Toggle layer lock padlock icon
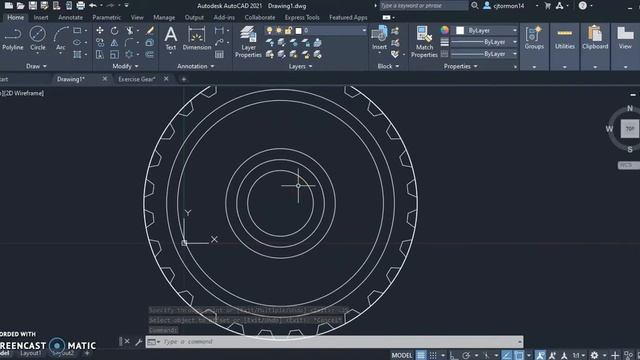The height and width of the screenshot is (360, 640). [289, 31]
